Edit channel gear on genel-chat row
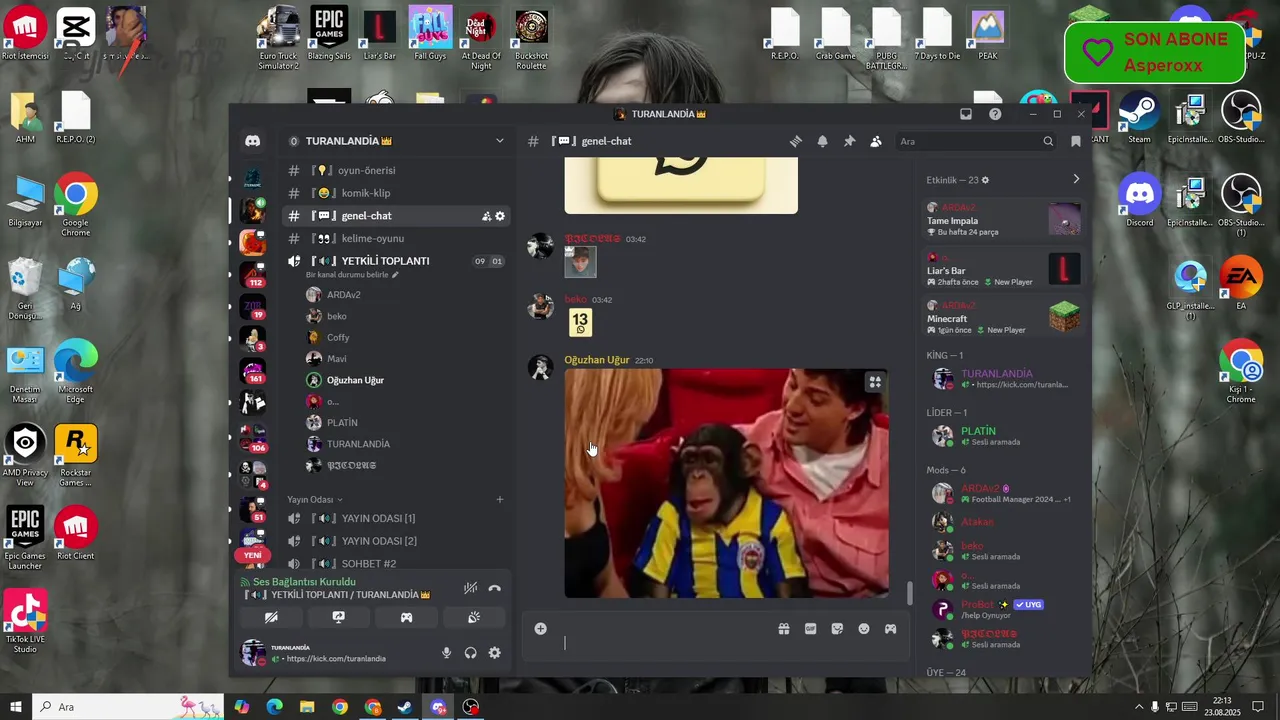The width and height of the screenshot is (1280, 720). (x=500, y=216)
